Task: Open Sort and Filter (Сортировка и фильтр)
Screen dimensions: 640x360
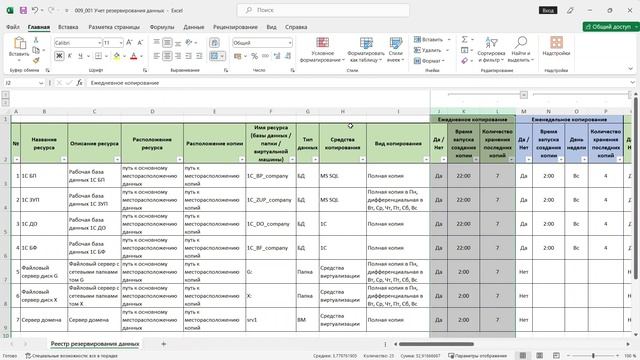Action: [x=491, y=50]
